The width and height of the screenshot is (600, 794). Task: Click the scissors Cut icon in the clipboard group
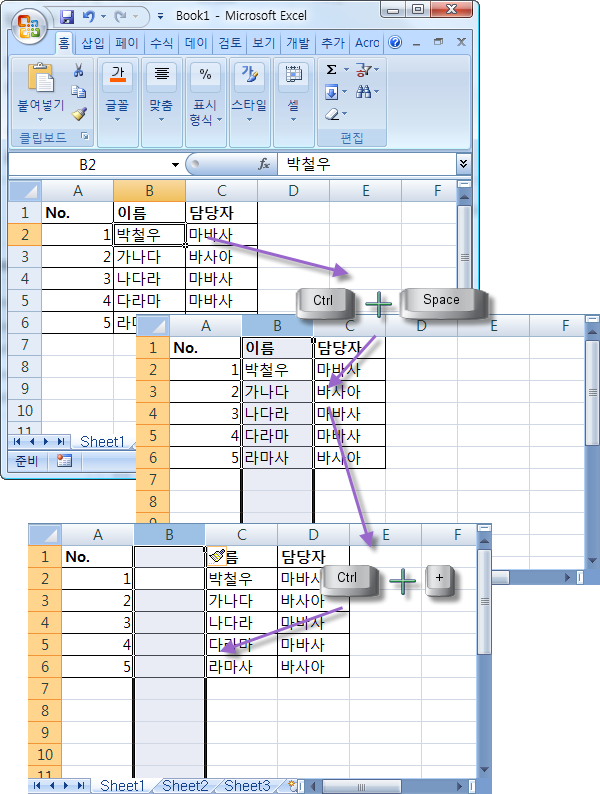pyautogui.click(x=78, y=70)
